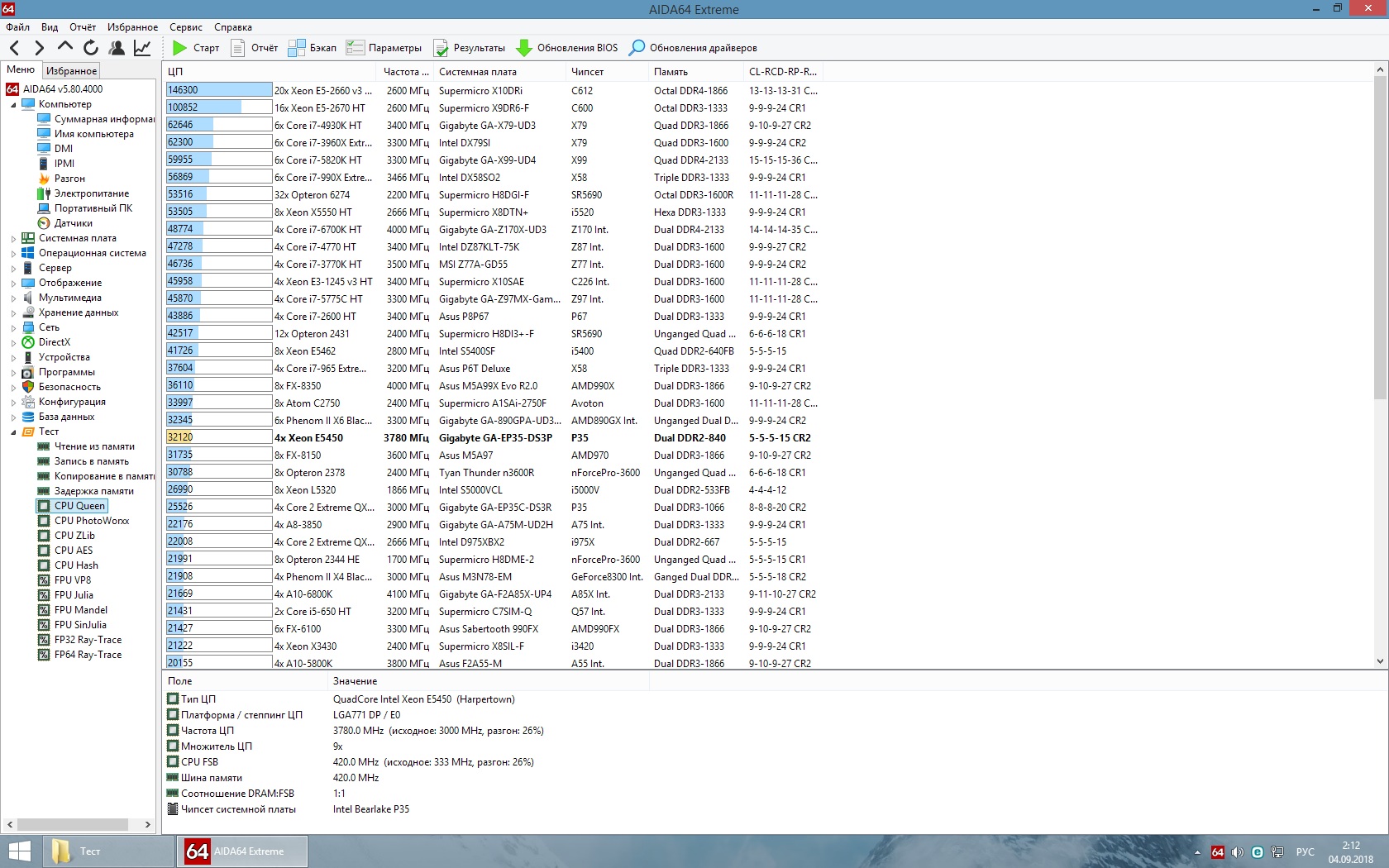
Task: Click the user silhouette toolbar icon
Action: (x=117, y=48)
